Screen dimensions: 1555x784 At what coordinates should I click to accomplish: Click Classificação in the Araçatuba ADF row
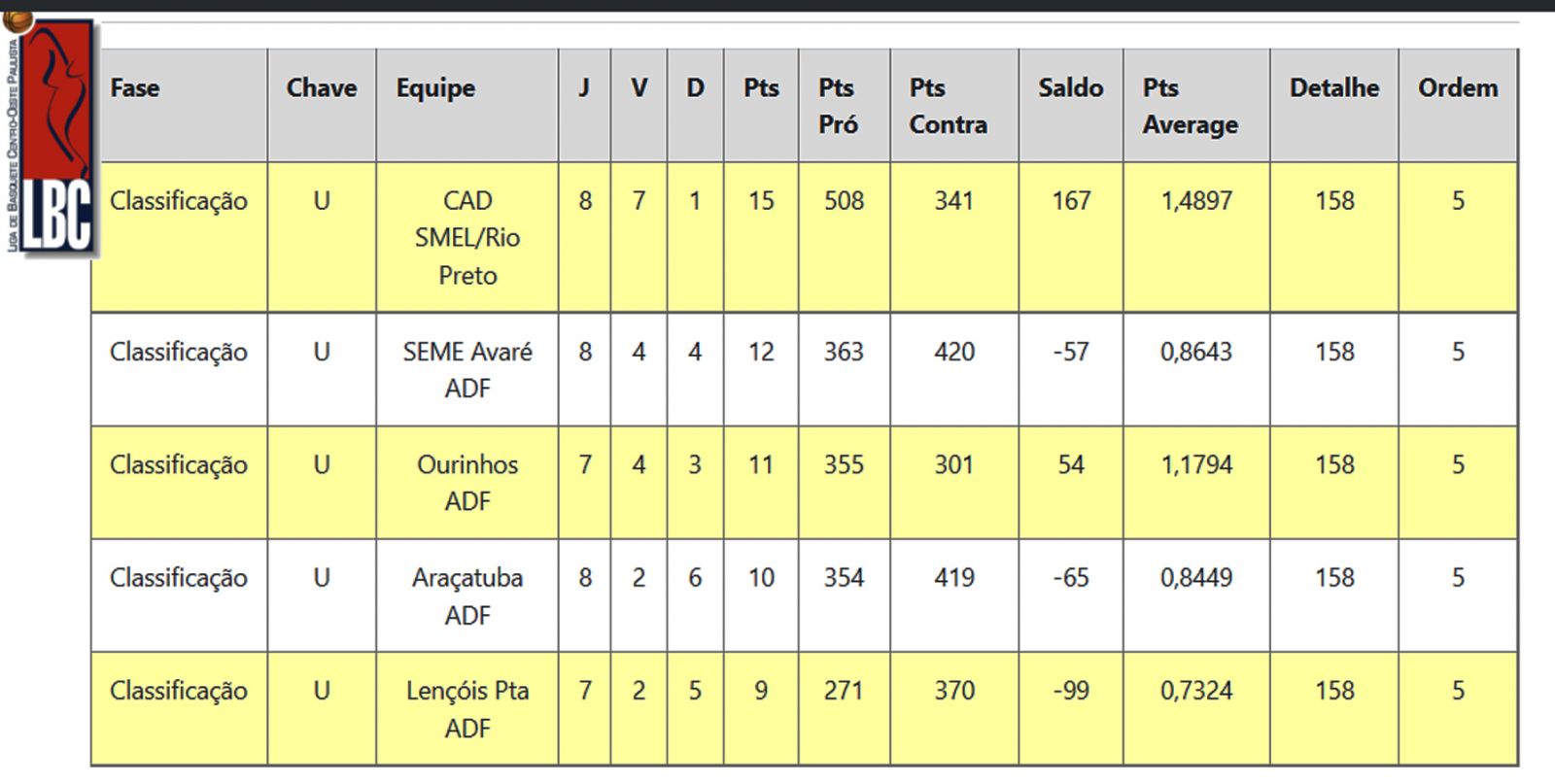pyautogui.click(x=179, y=578)
